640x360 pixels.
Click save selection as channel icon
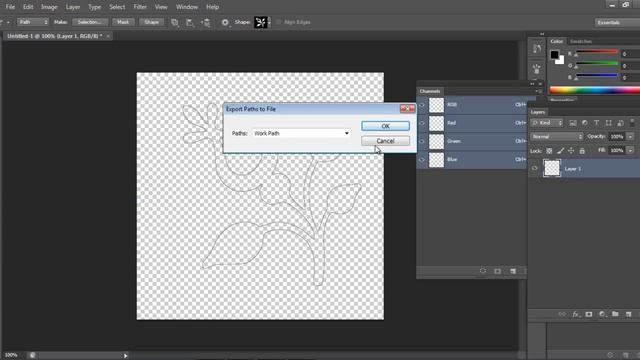pos(498,271)
